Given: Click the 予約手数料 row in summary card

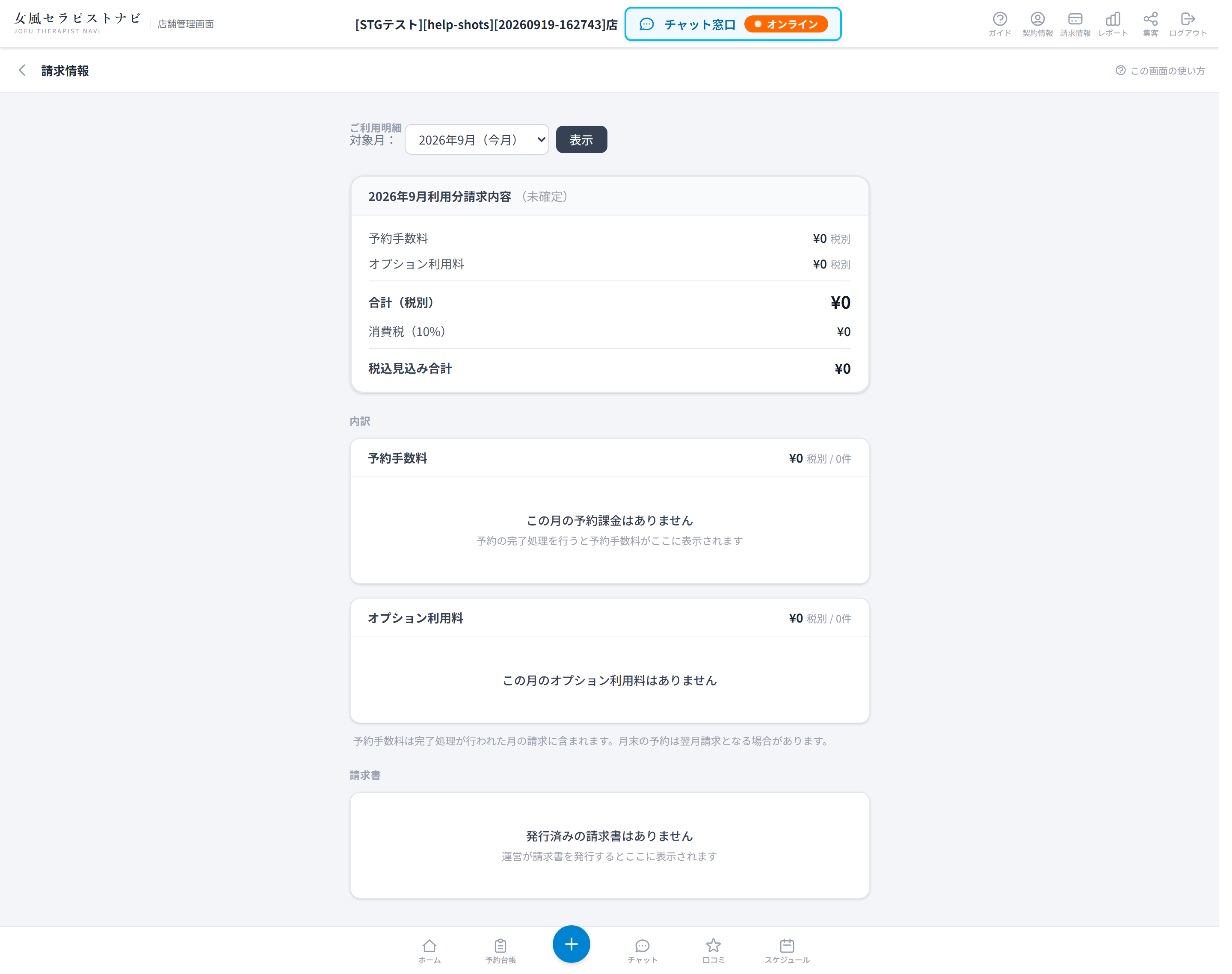Looking at the screenshot, I should coord(609,238).
